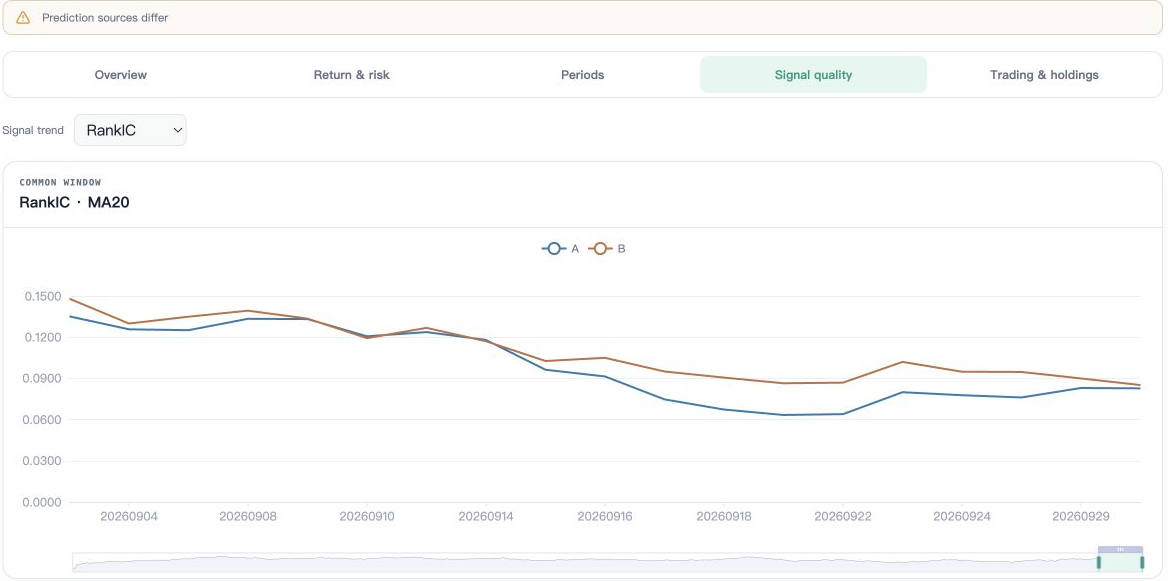The image size is (1168, 581).
Task: Go to the Periods tab
Action: (583, 74)
